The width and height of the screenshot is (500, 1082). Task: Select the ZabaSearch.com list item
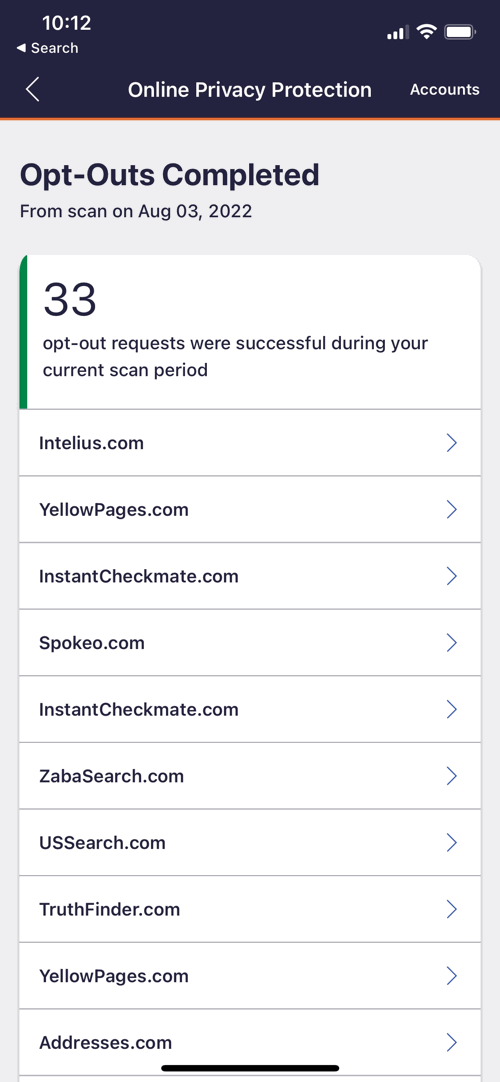250,776
